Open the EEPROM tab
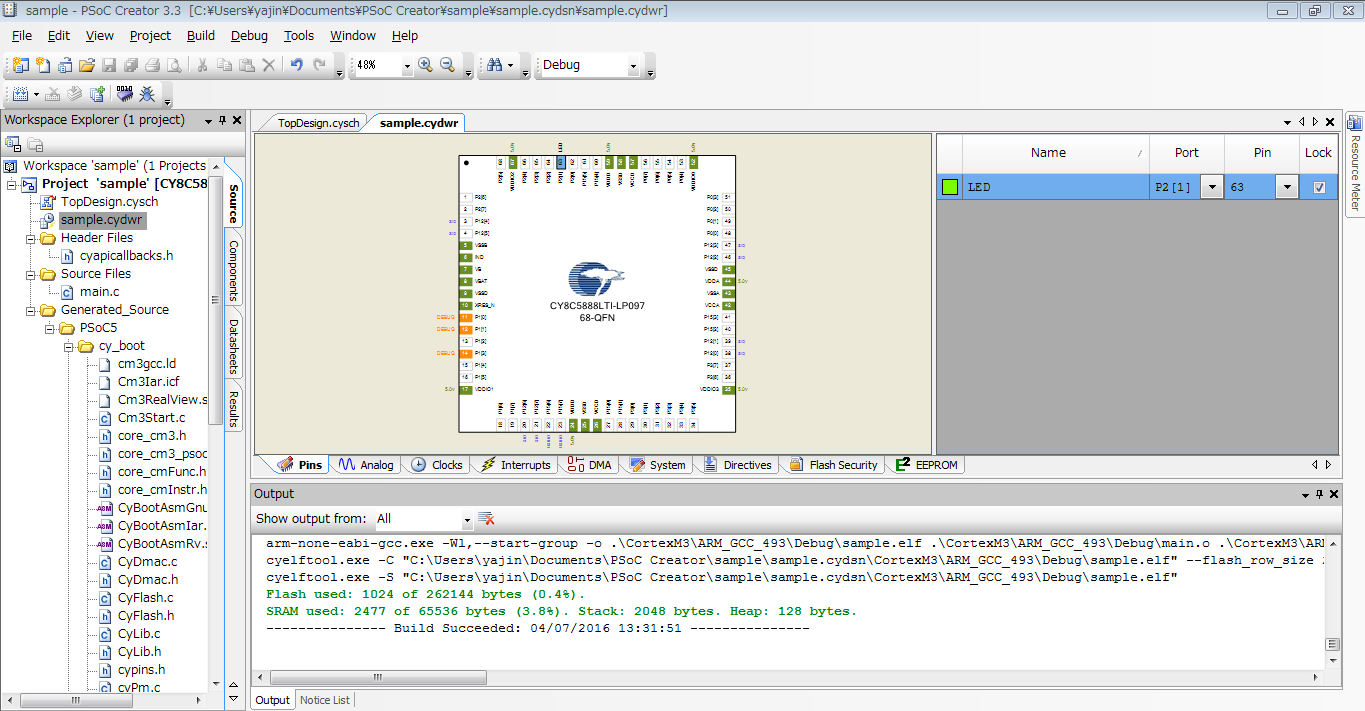This screenshot has width=1365, height=711. click(x=927, y=465)
